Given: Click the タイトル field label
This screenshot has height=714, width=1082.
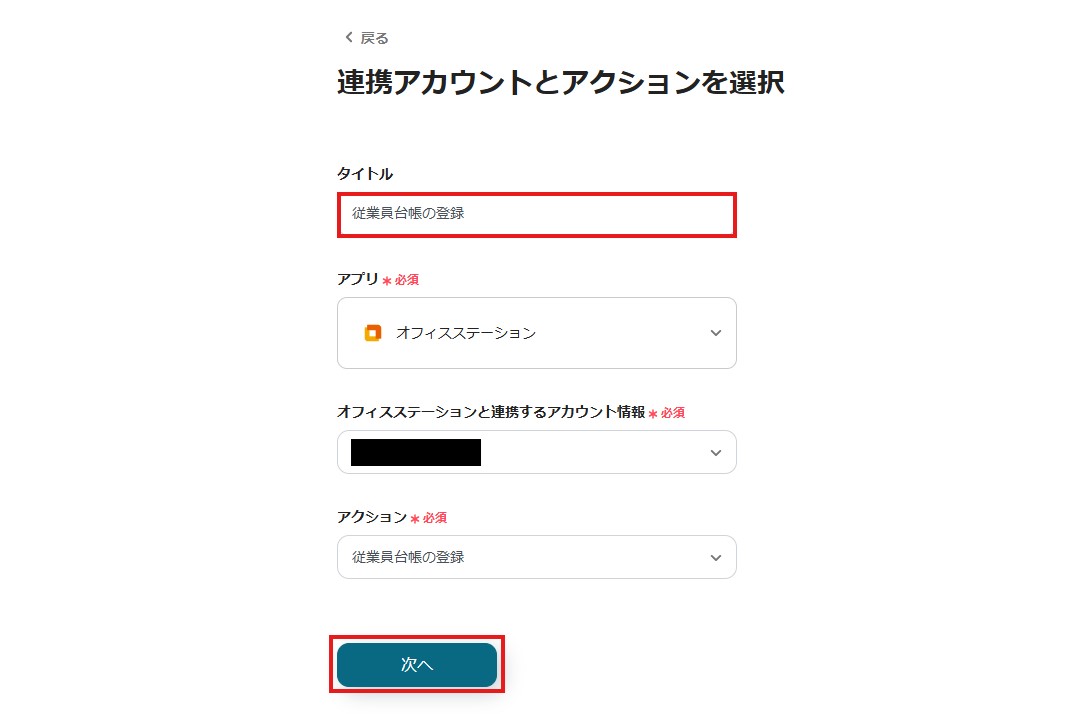Looking at the screenshot, I should pos(365,172).
